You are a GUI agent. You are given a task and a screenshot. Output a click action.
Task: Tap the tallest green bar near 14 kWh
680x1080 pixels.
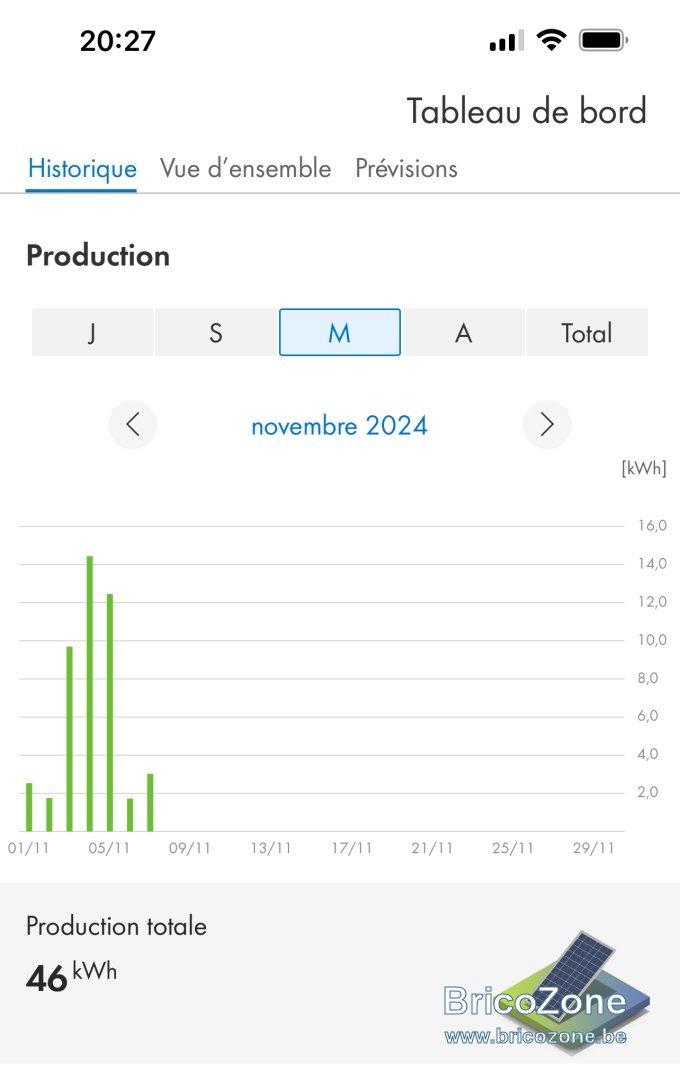click(90, 694)
